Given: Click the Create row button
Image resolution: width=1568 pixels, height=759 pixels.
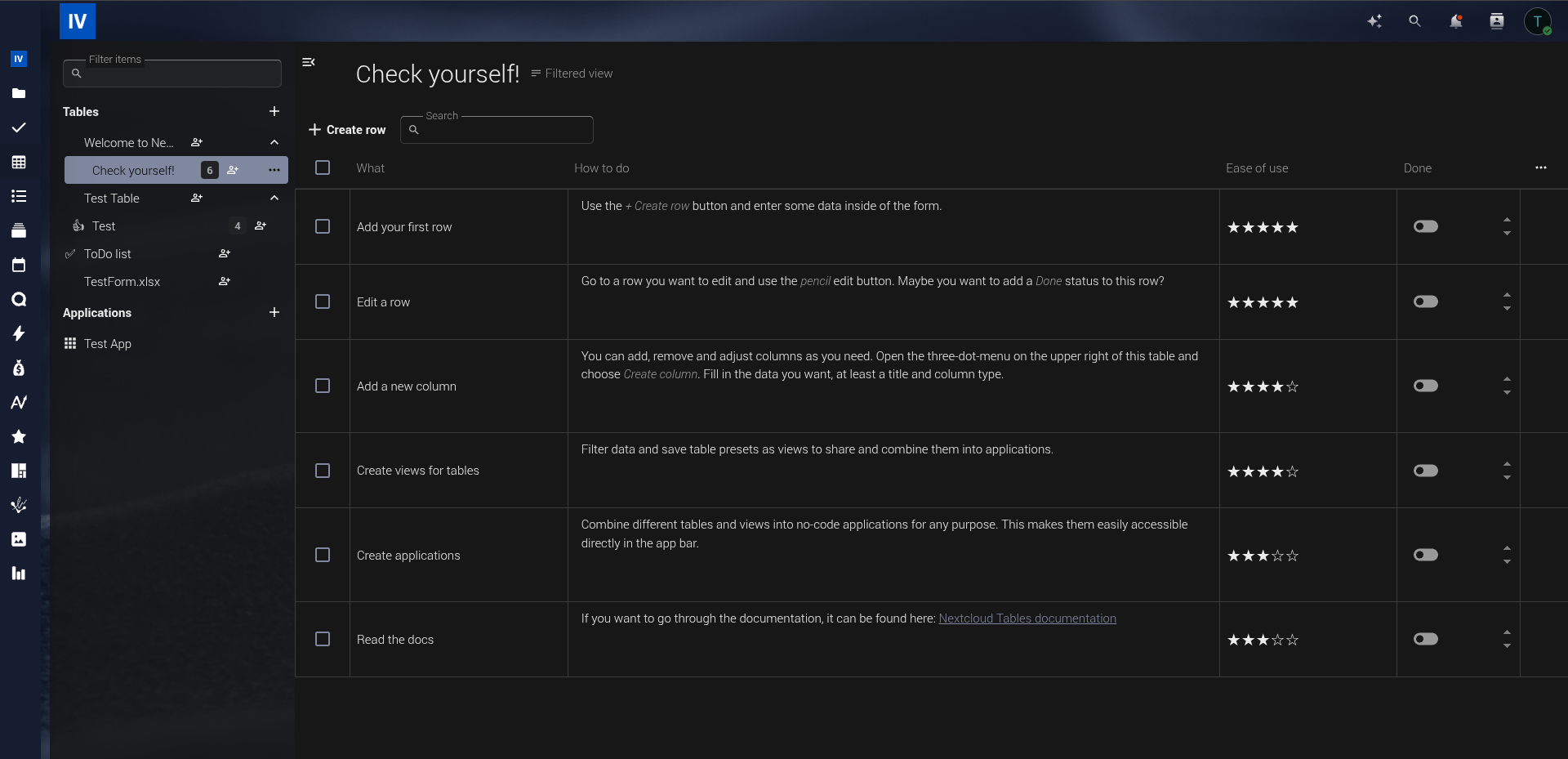Looking at the screenshot, I should click(x=347, y=130).
